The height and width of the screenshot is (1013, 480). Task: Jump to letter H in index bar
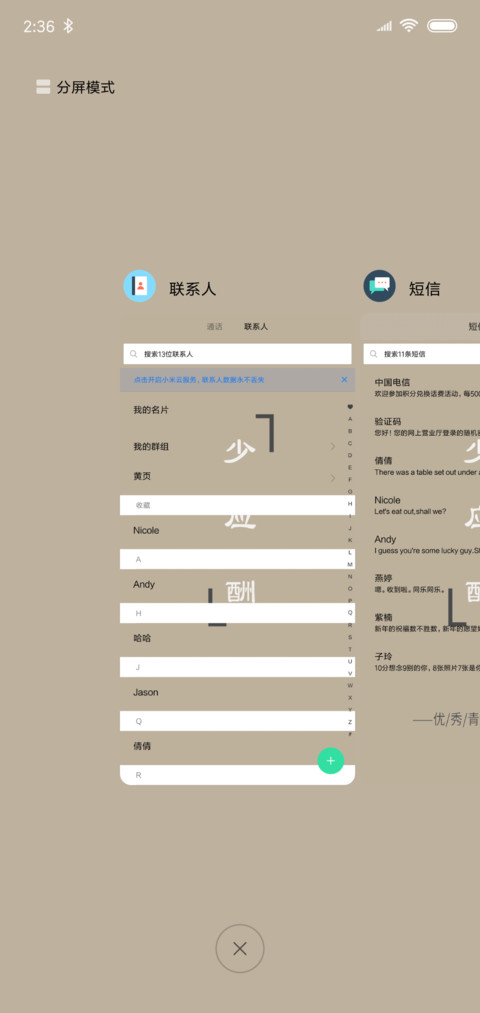pos(350,503)
